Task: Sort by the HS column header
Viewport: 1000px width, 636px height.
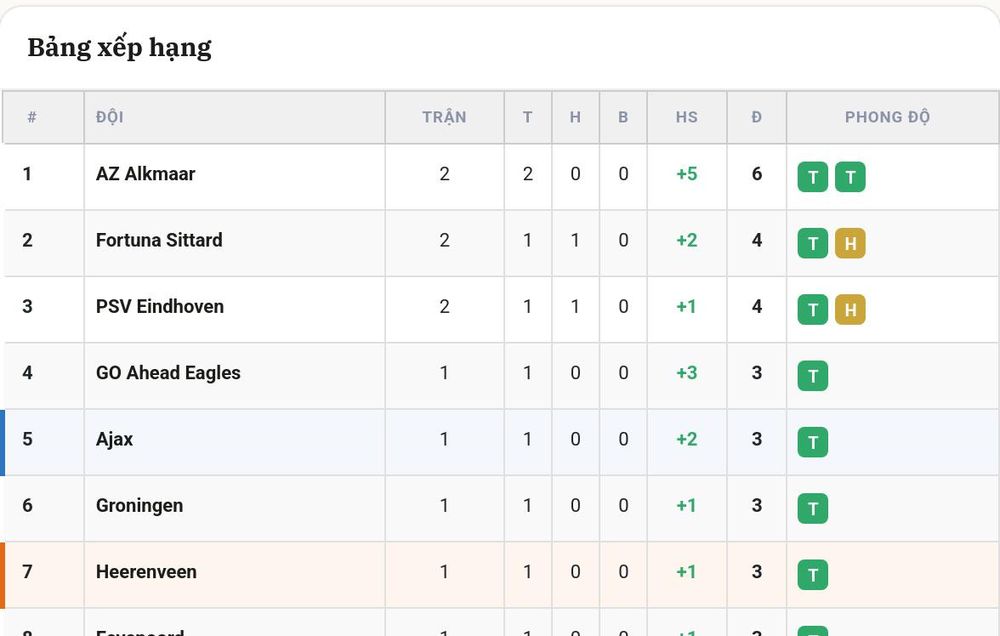Action: [687, 117]
